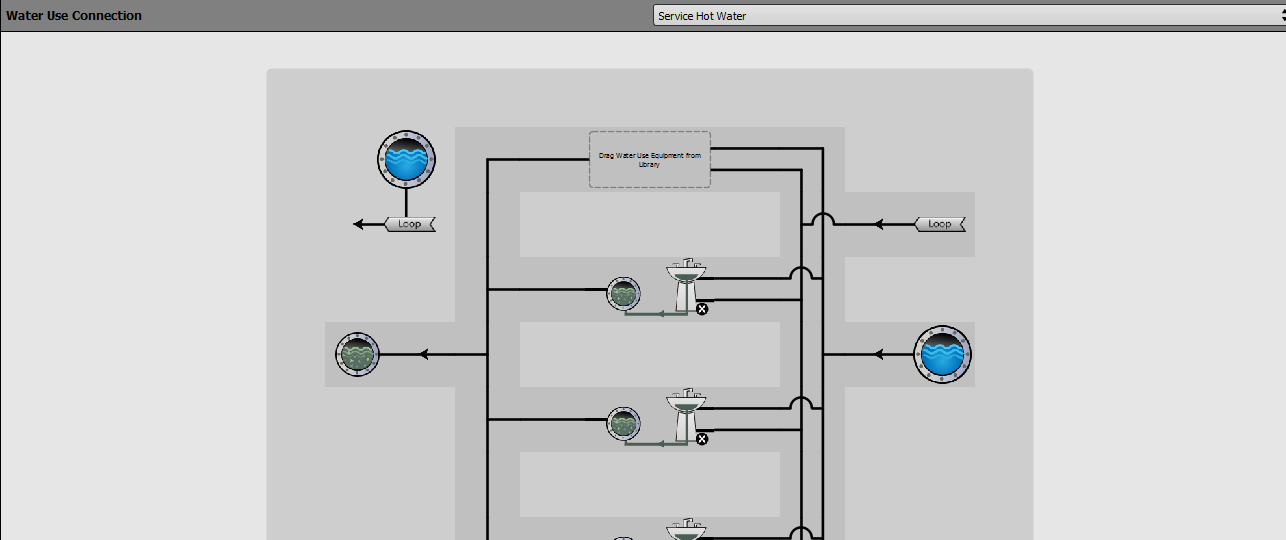Click the arrowhead pointing toward the left drain
The image size is (1286, 540).
424,354
